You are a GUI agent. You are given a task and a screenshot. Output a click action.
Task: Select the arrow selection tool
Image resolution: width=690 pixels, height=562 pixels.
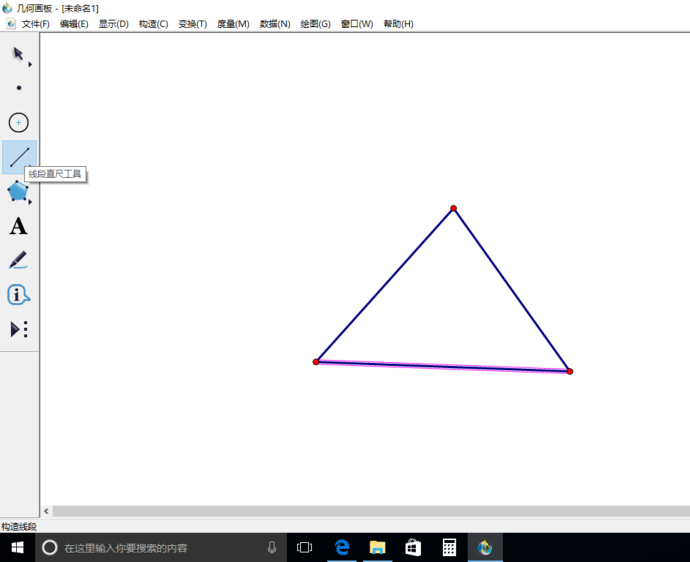tap(18, 54)
